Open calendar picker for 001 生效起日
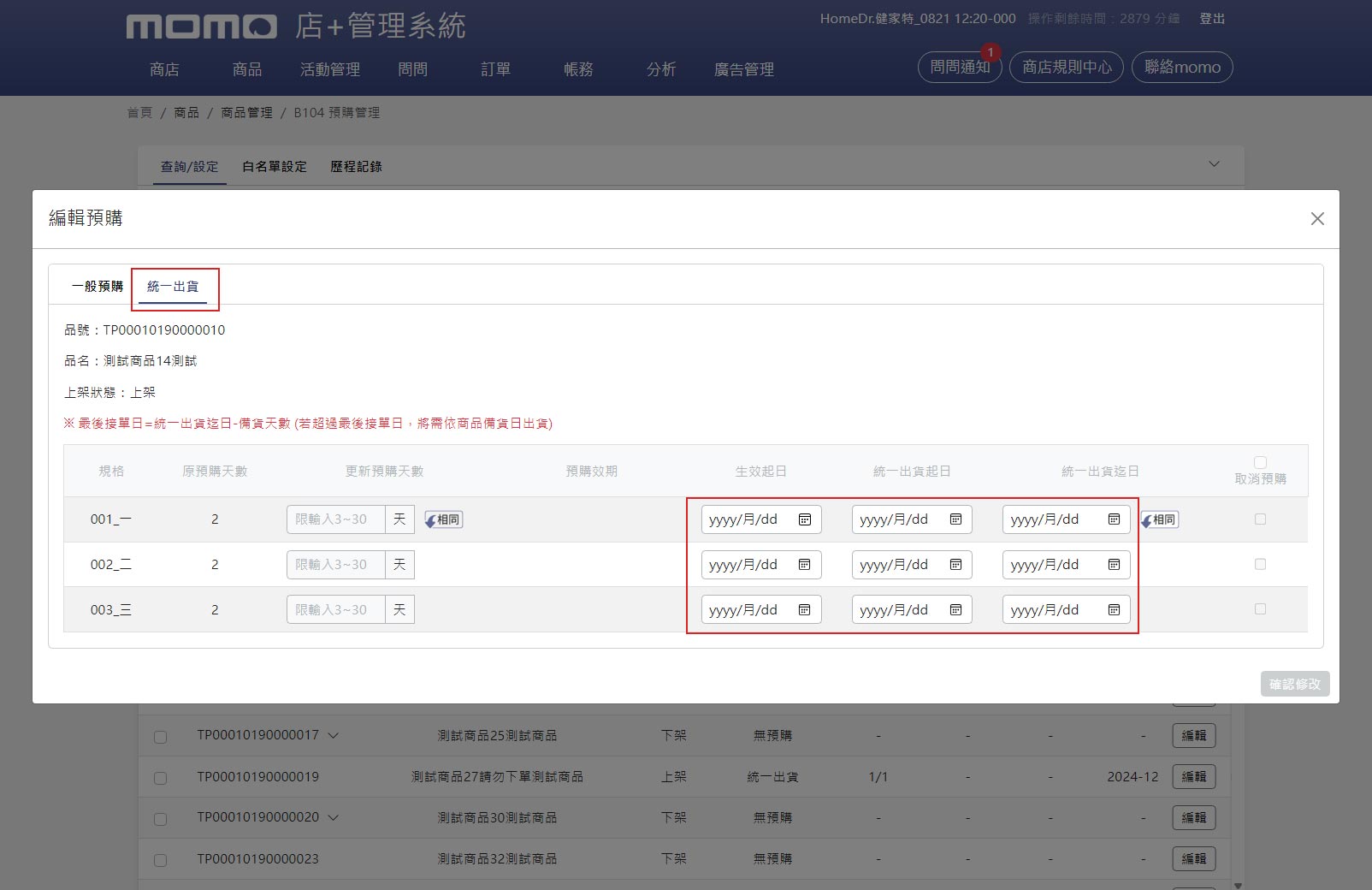1372x890 pixels. click(x=804, y=519)
